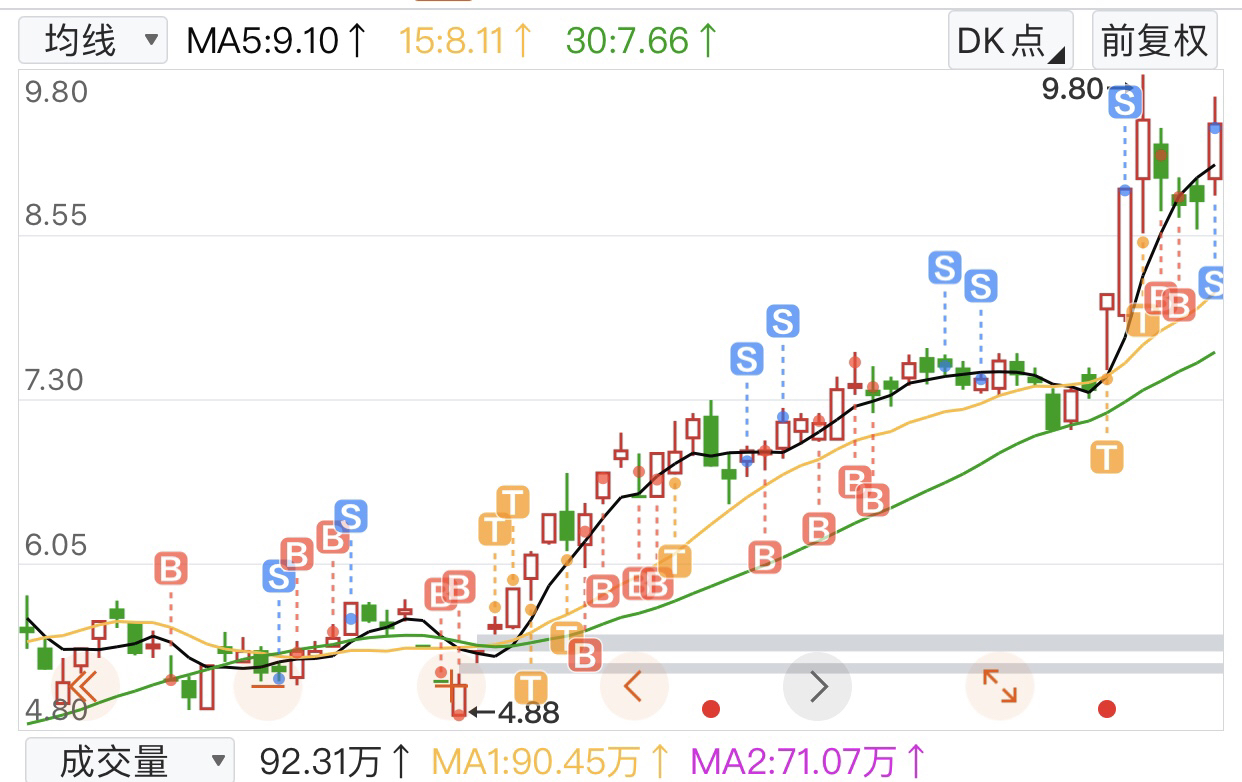Toggle the DK点 signal points button
The image size is (1242, 782).
1010,41
